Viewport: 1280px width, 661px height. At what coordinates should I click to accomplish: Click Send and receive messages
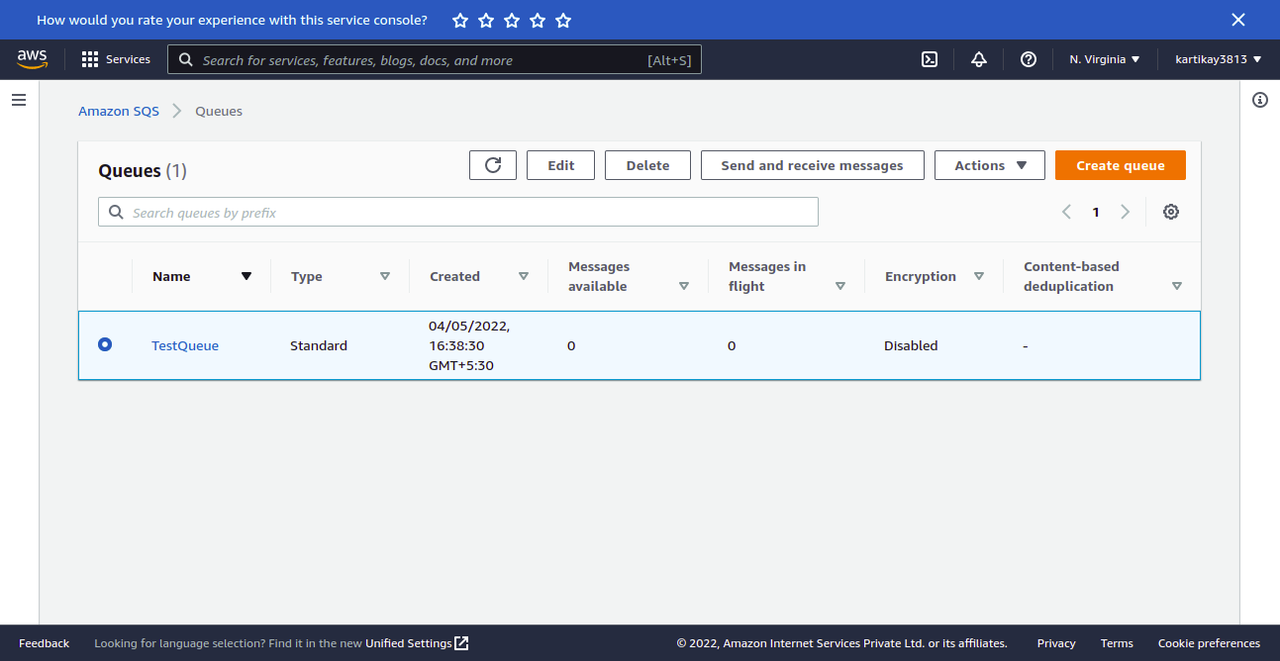(812, 166)
